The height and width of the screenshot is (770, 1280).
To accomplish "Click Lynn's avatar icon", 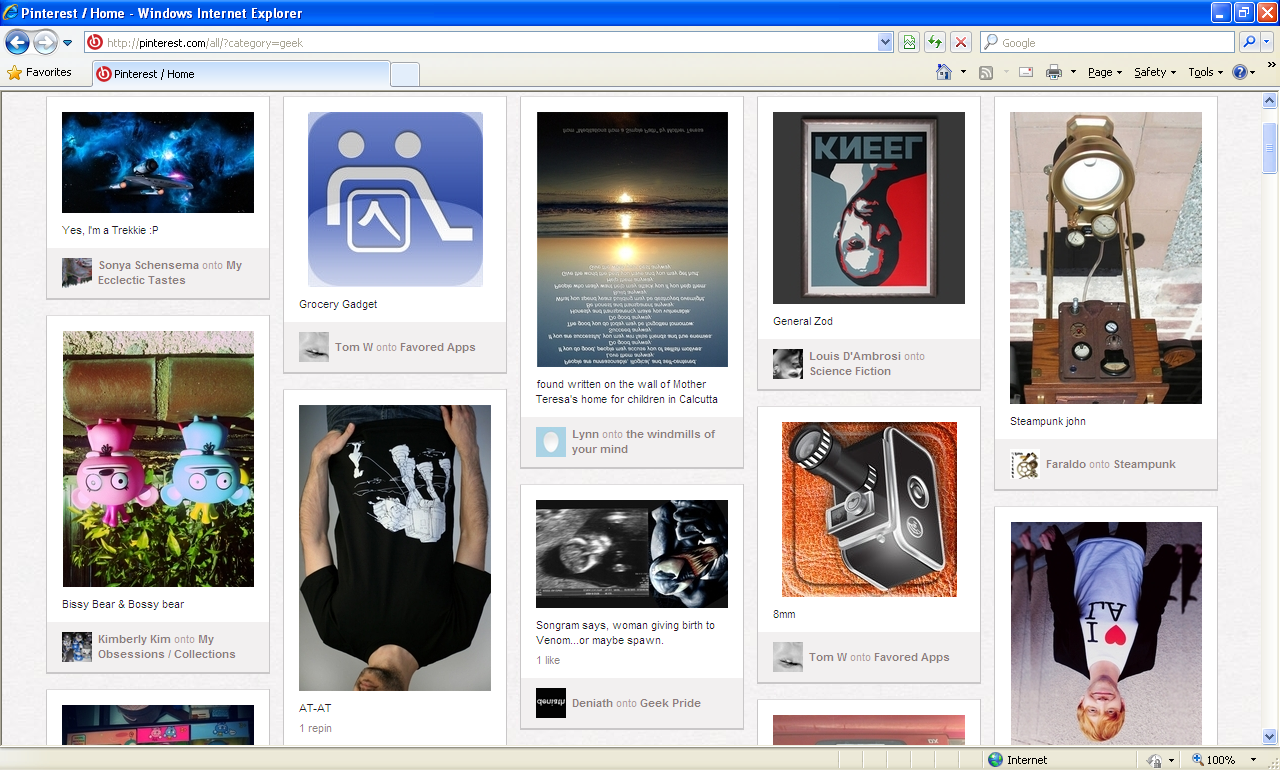I will 551,442.
